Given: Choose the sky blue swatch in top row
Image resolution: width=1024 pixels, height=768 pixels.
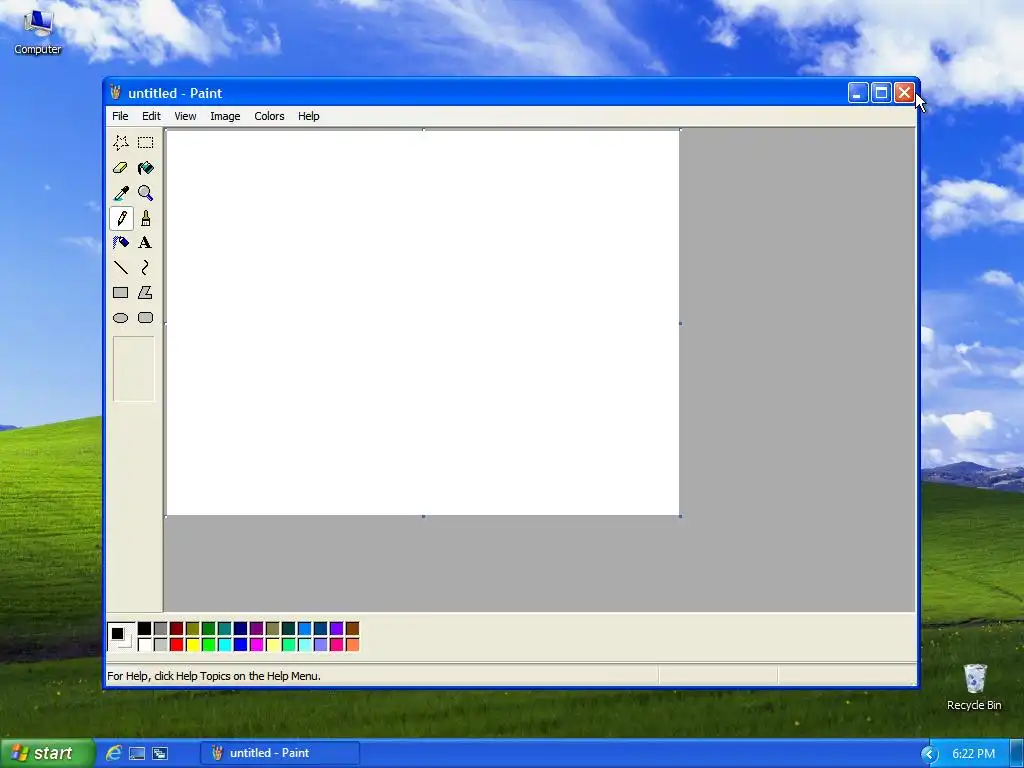Looking at the screenshot, I should pyautogui.click(x=304, y=628).
